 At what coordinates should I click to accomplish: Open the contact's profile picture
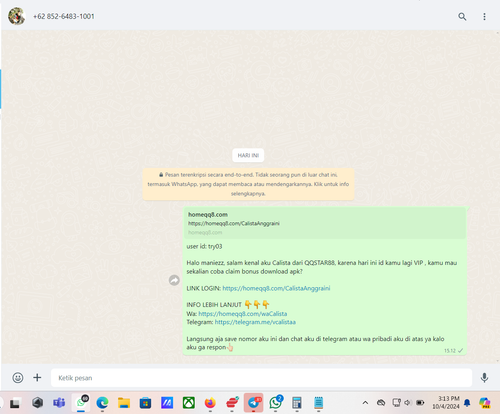pos(17,16)
